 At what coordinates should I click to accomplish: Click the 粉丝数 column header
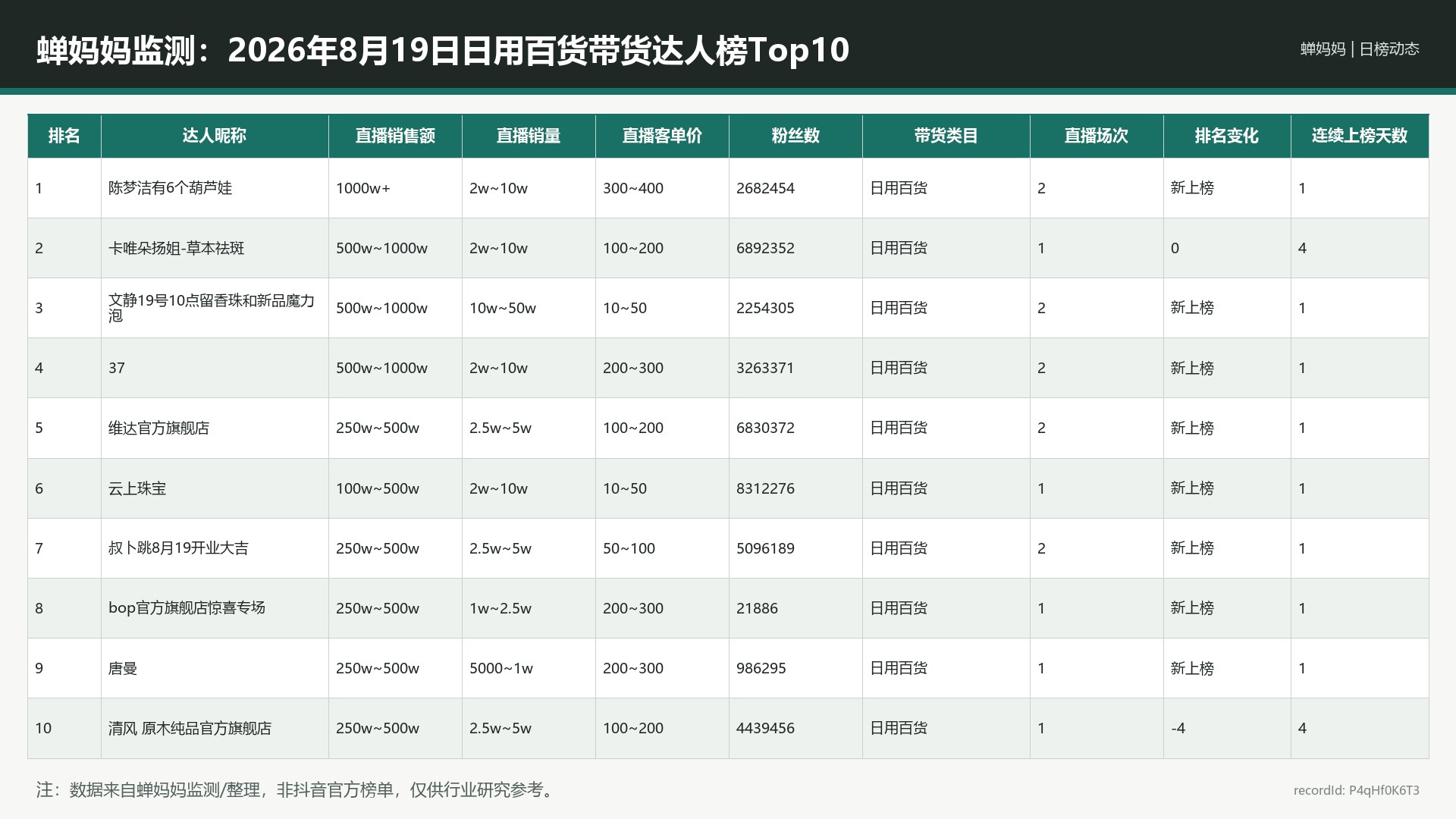(x=795, y=136)
